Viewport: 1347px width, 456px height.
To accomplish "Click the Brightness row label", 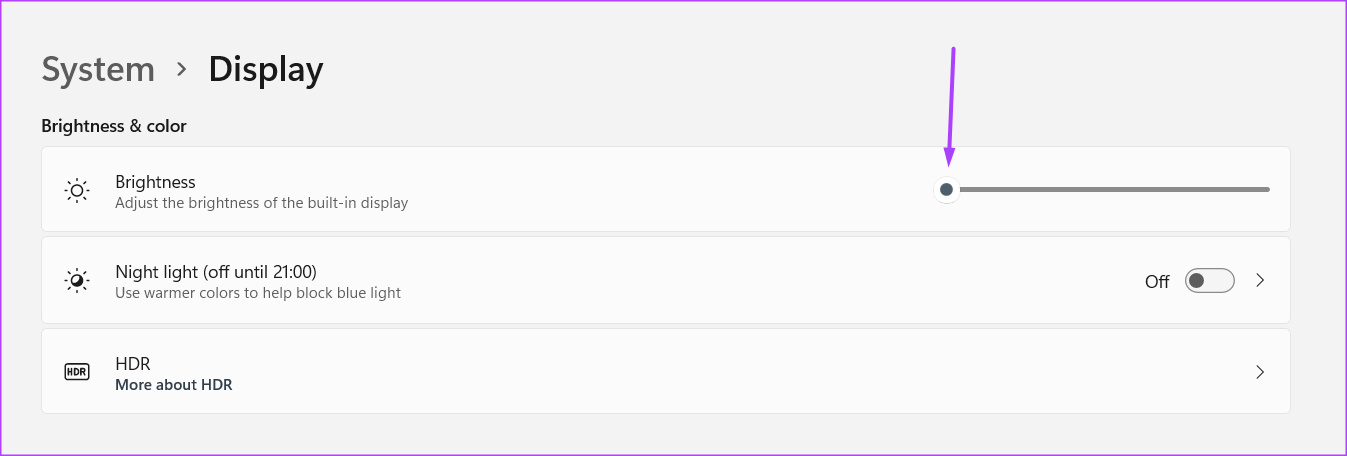I will pos(155,182).
